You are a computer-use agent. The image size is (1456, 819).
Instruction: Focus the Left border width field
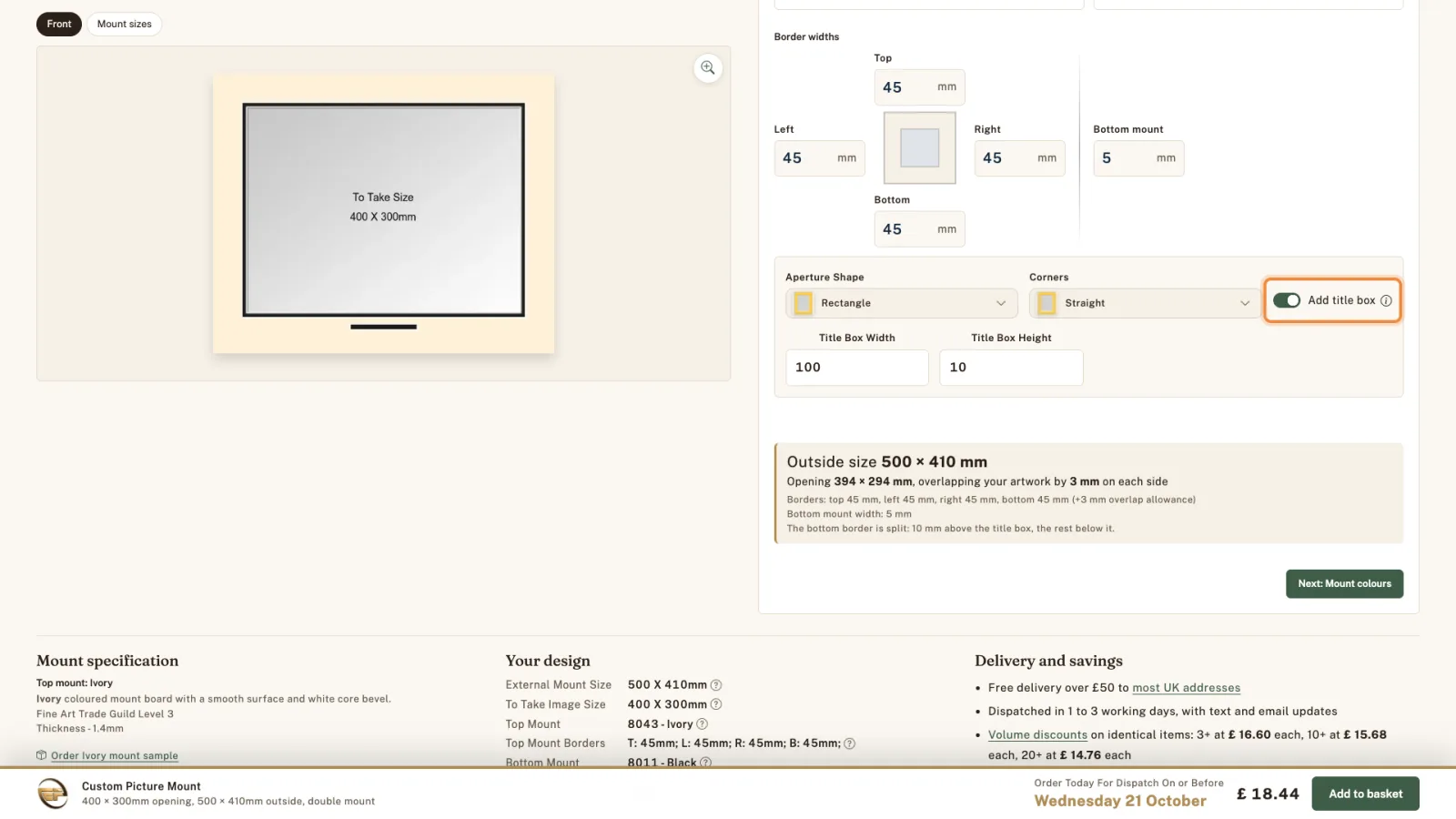tap(819, 158)
